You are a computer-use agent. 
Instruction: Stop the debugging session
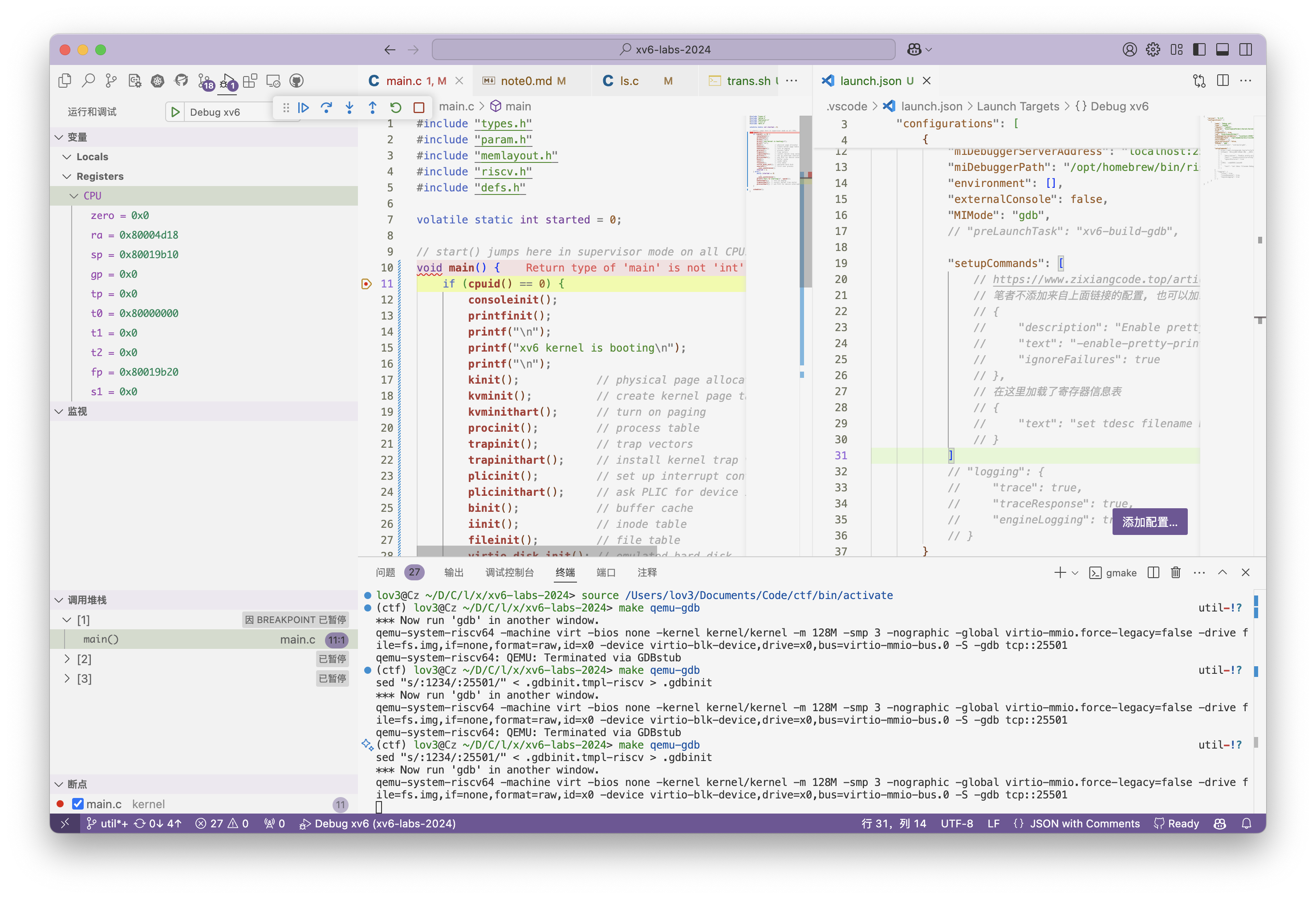pos(419,108)
